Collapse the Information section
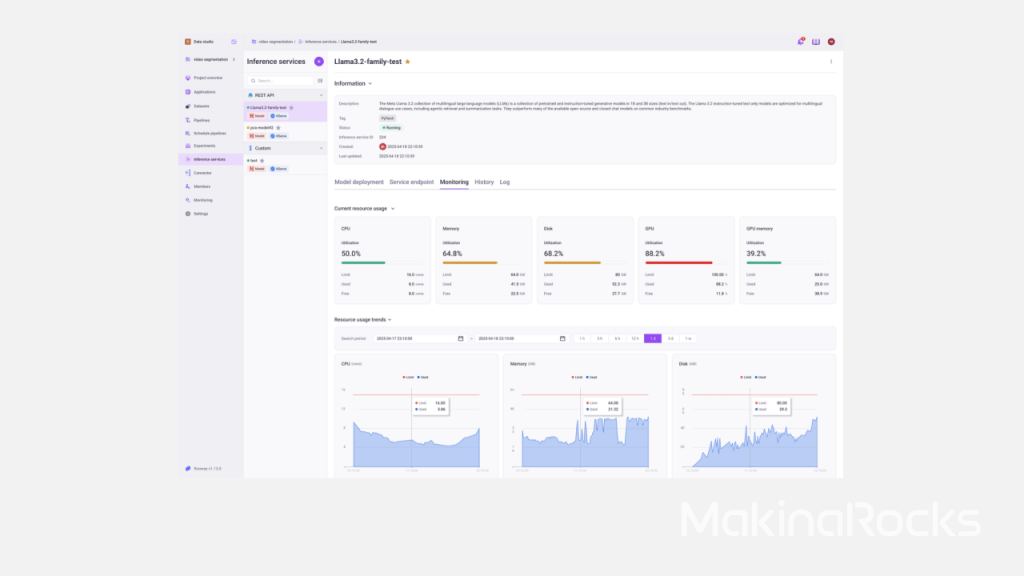Viewport: 1024px width, 576px height. click(370, 84)
